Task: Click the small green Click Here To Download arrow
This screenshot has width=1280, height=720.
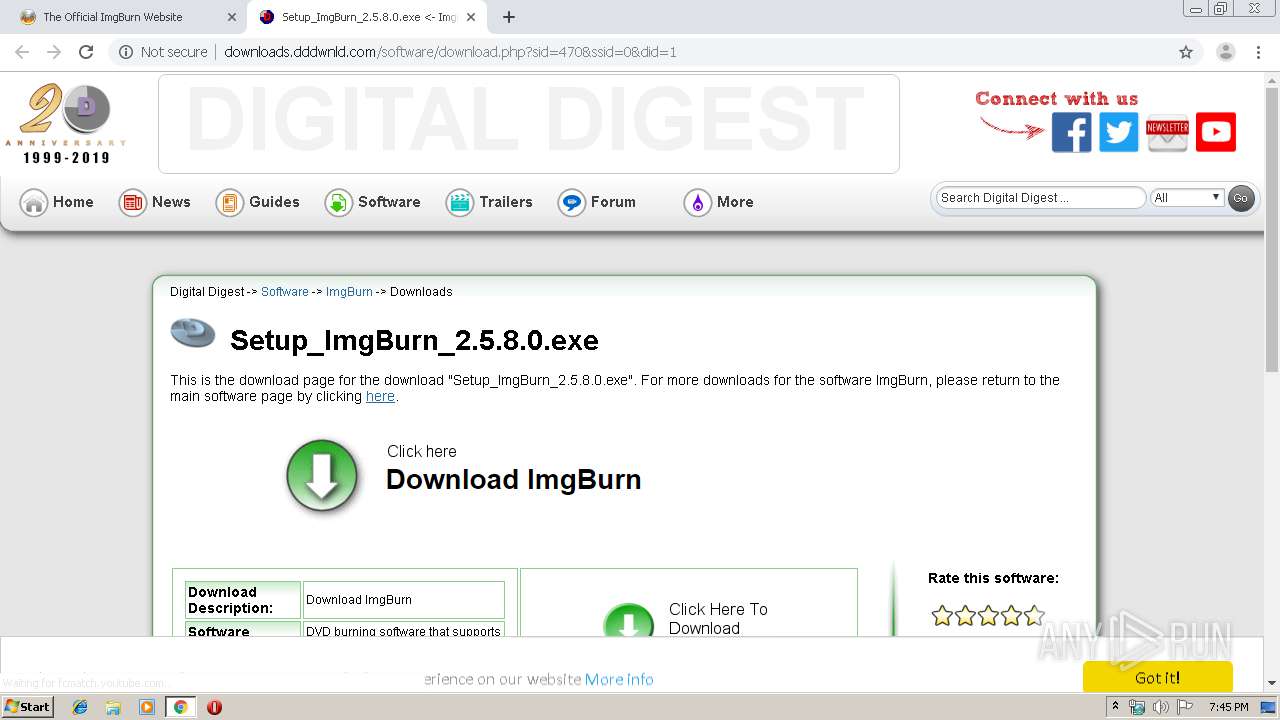Action: tap(629, 621)
